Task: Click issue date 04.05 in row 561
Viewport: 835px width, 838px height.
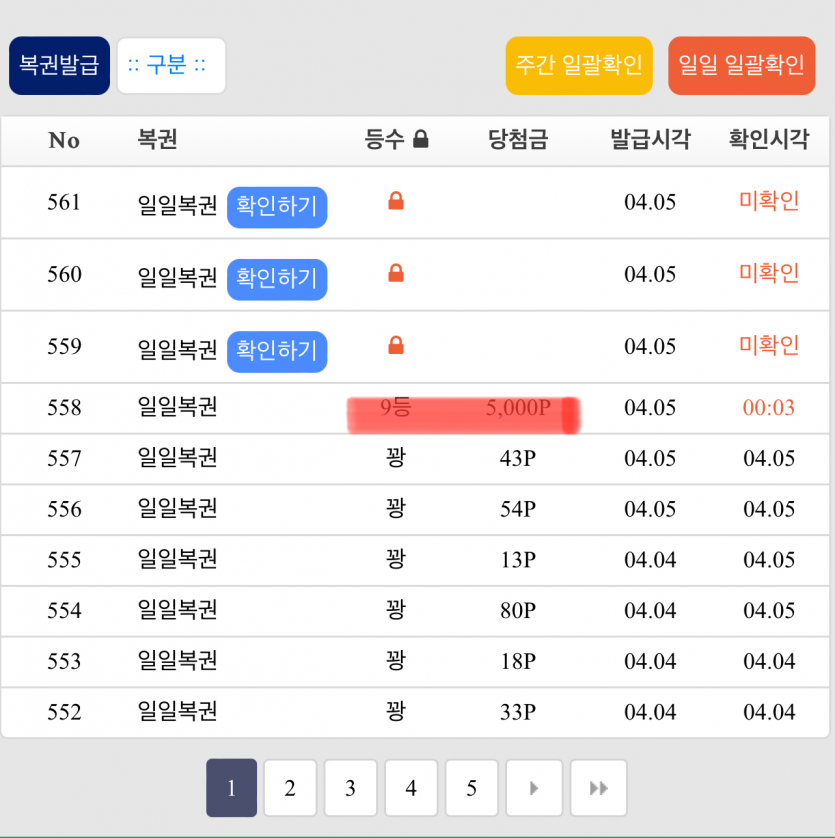Action: tap(650, 203)
